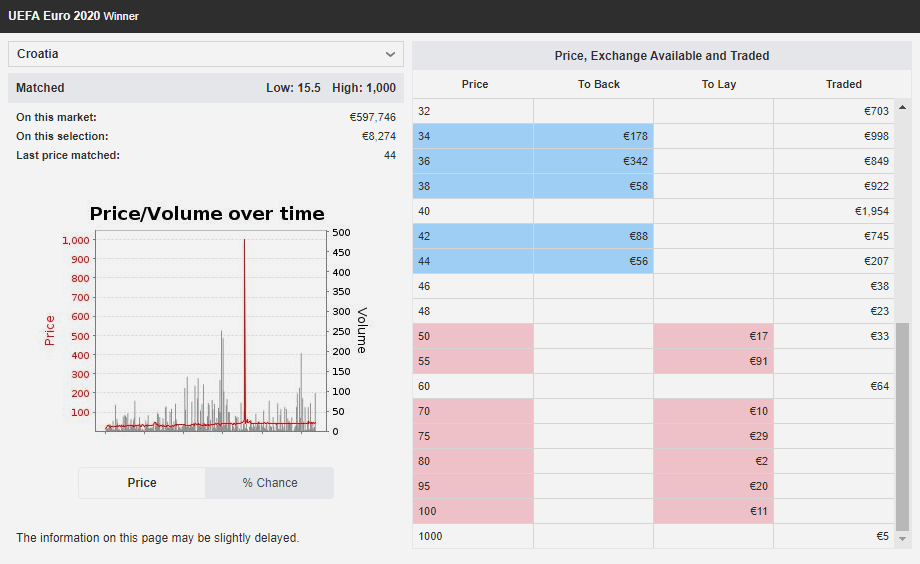
Task: Click the To Back column header
Action: pos(598,85)
